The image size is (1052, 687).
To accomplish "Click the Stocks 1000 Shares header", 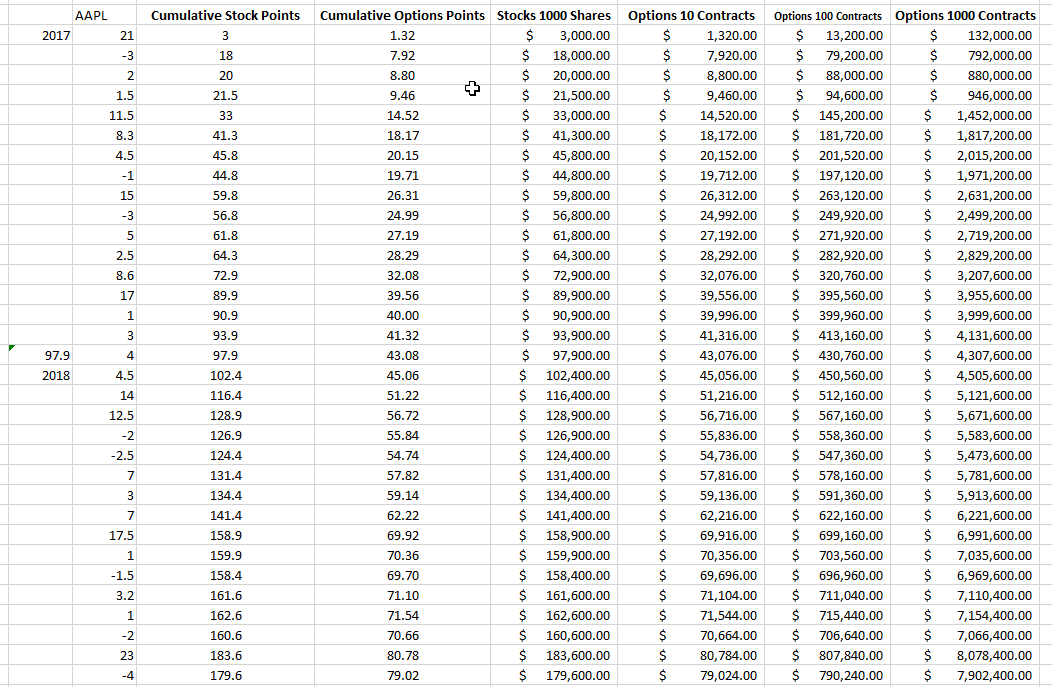I will 556,16.
